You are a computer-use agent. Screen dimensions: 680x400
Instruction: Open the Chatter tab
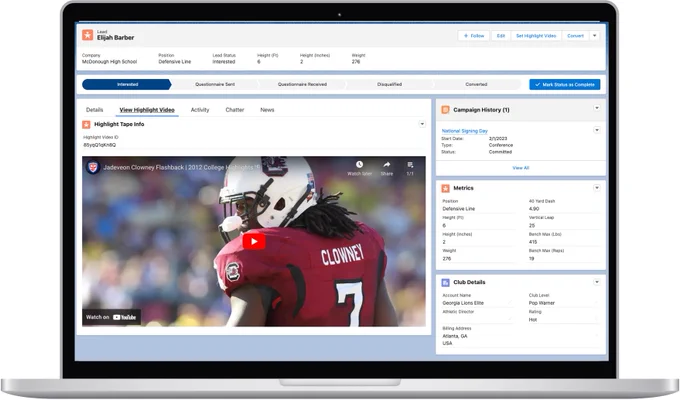click(x=235, y=110)
